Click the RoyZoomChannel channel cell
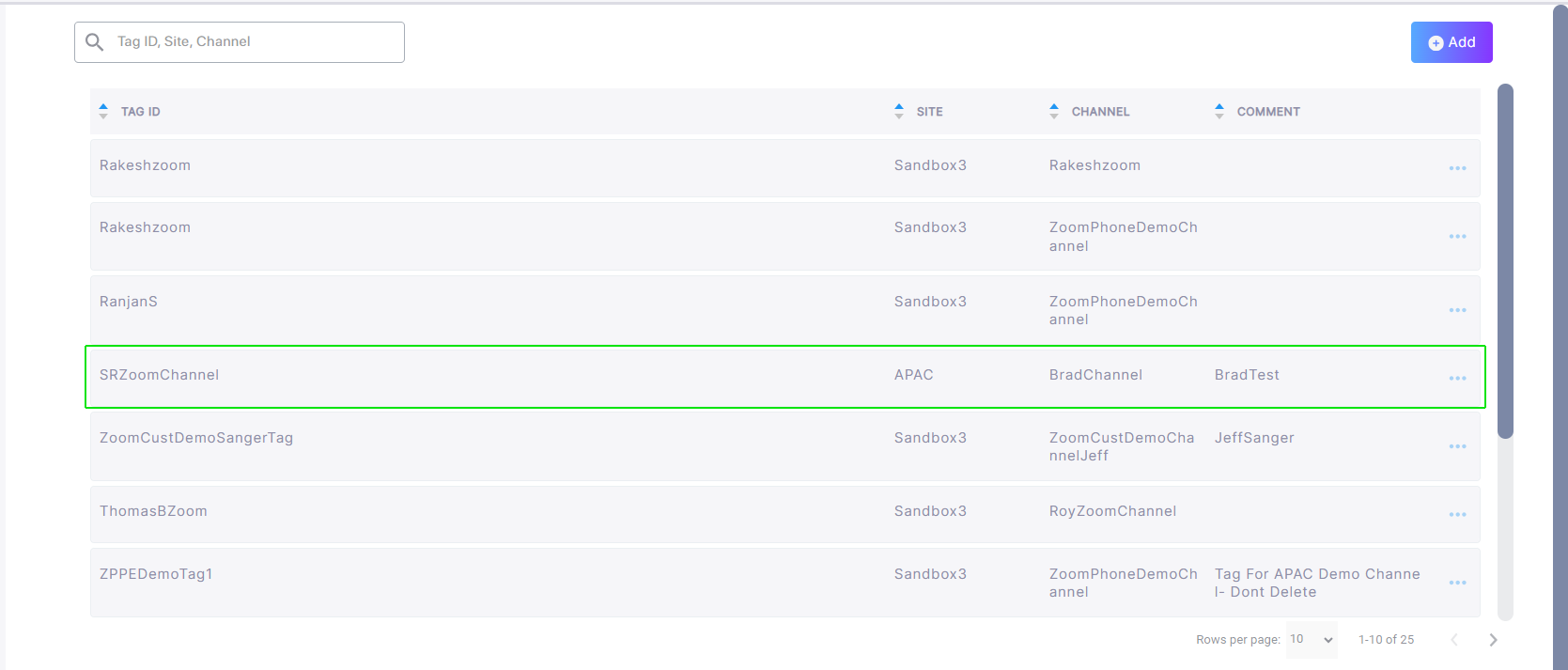This screenshot has height=670, width=1568. (x=1112, y=511)
